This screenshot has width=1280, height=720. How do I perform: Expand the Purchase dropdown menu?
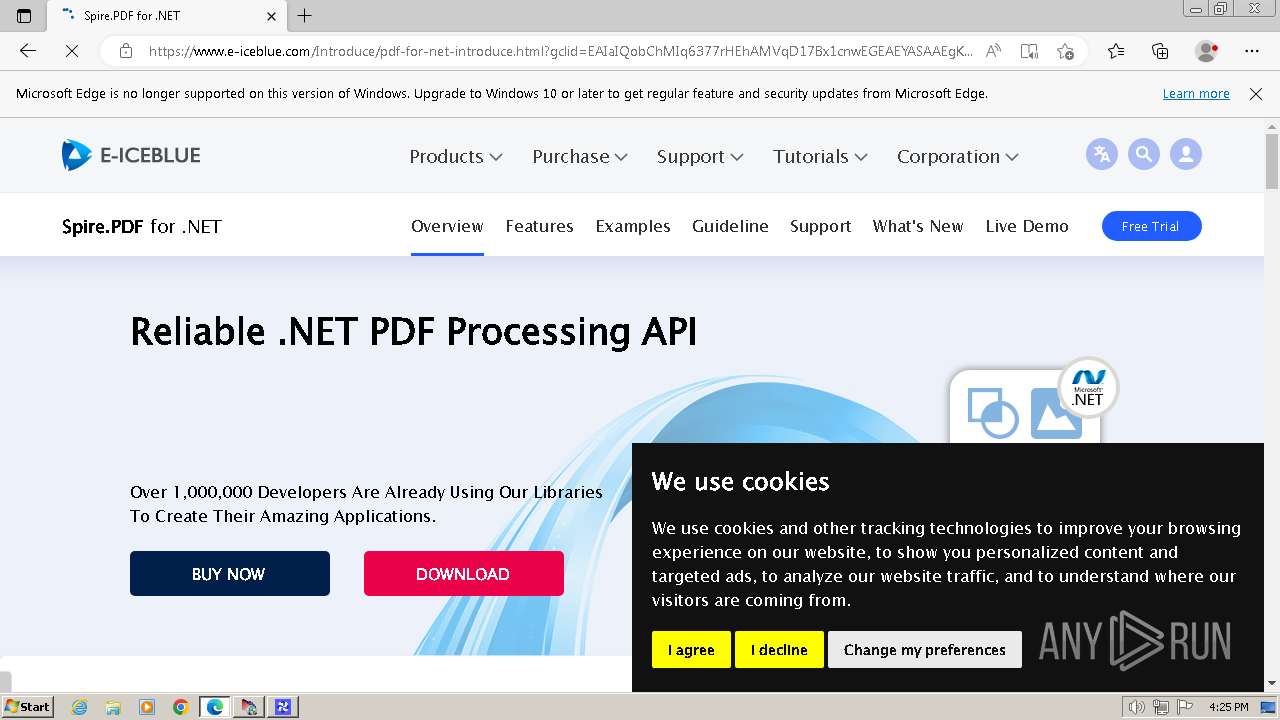coord(580,156)
